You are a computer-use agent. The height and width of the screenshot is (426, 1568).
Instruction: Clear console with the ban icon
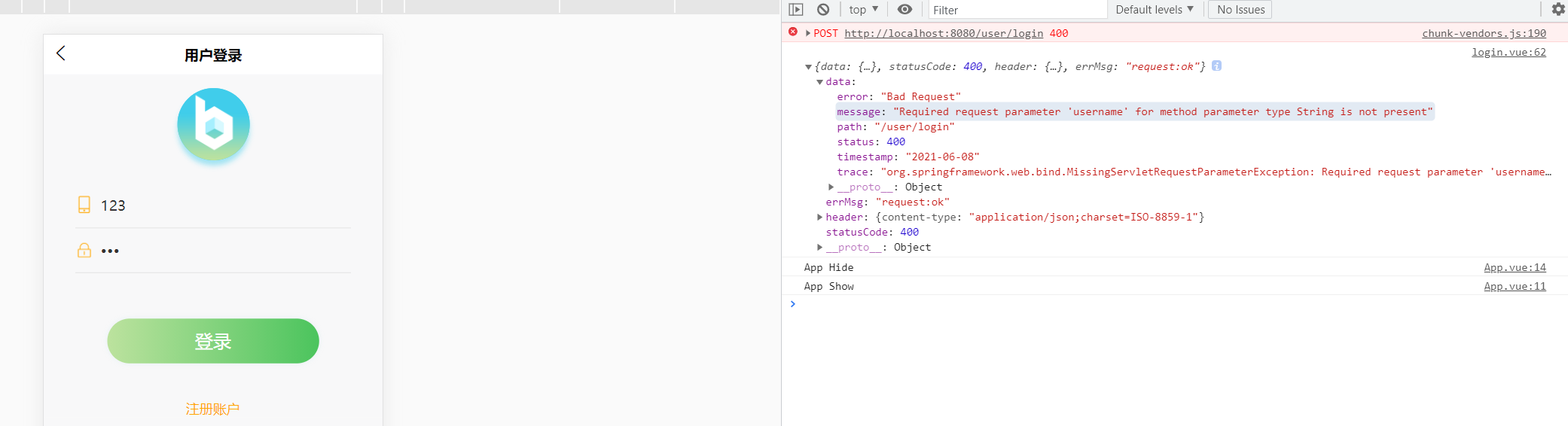(x=823, y=10)
